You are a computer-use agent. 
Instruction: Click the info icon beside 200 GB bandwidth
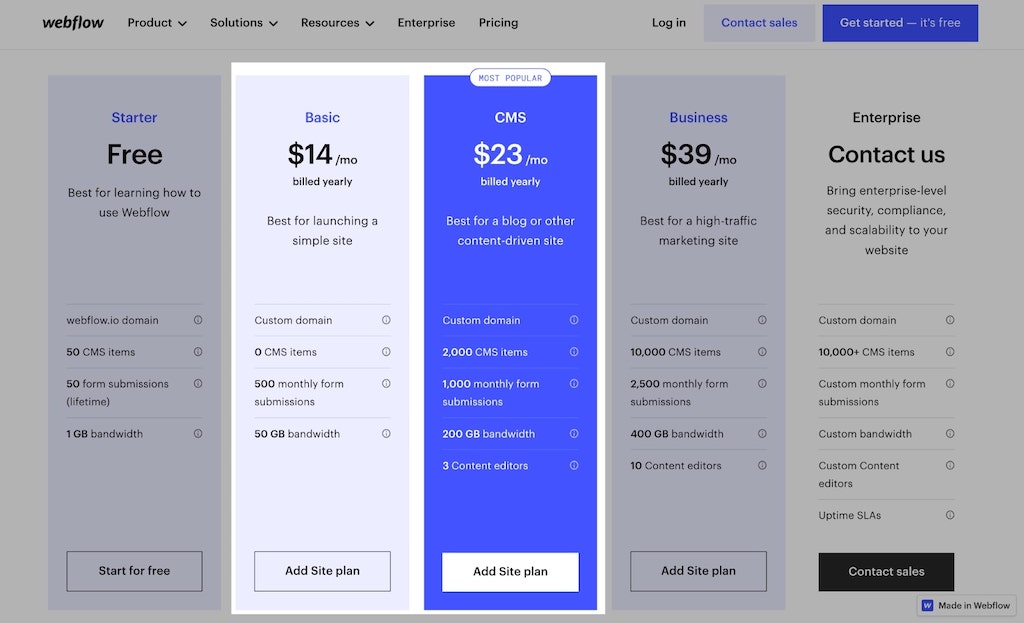pos(574,434)
